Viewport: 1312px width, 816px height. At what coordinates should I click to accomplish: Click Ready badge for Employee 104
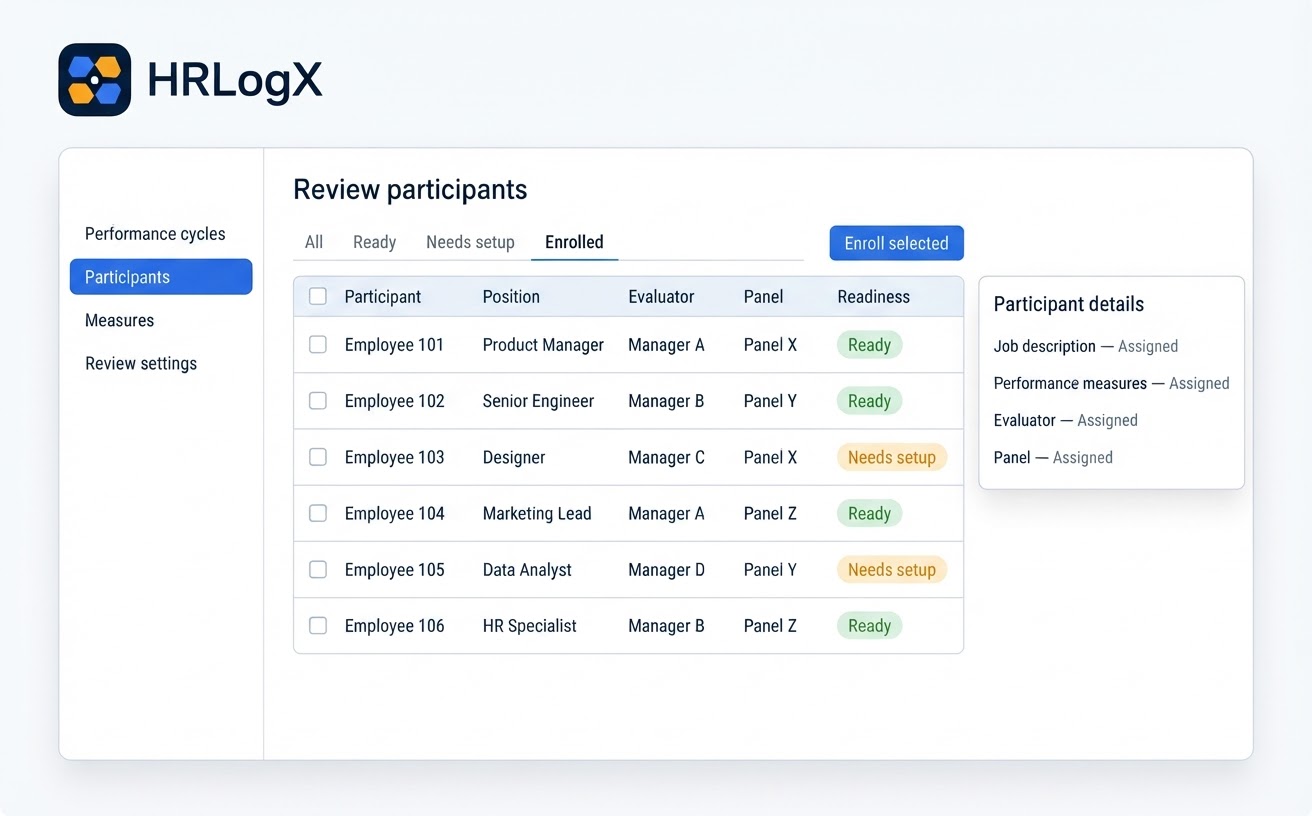[869, 513]
